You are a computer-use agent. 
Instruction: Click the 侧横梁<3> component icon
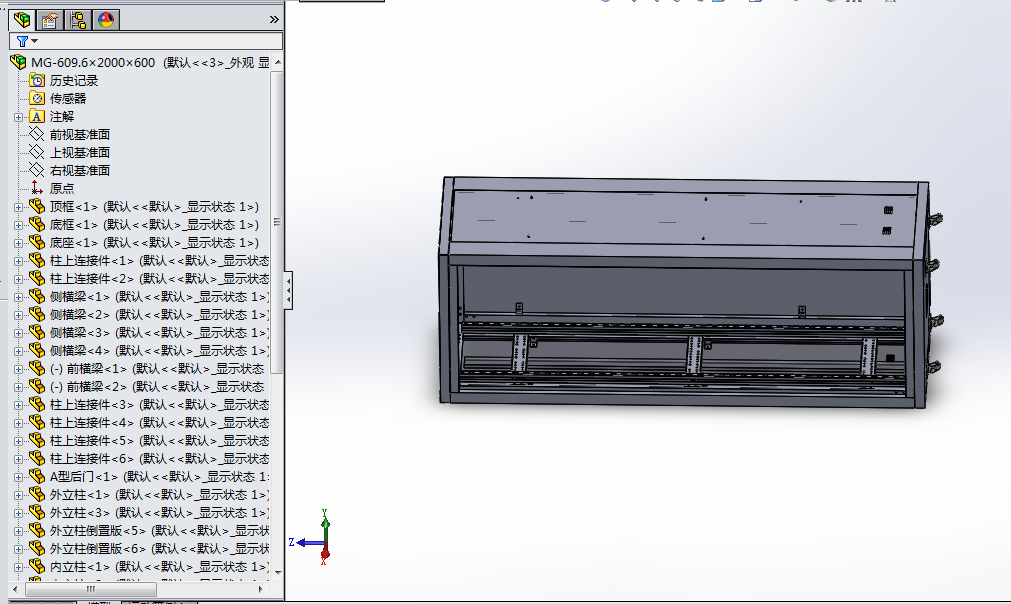point(37,333)
